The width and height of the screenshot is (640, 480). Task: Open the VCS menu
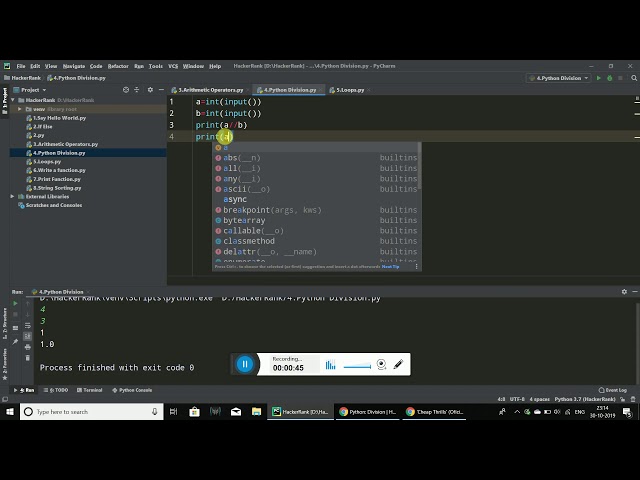click(173, 66)
